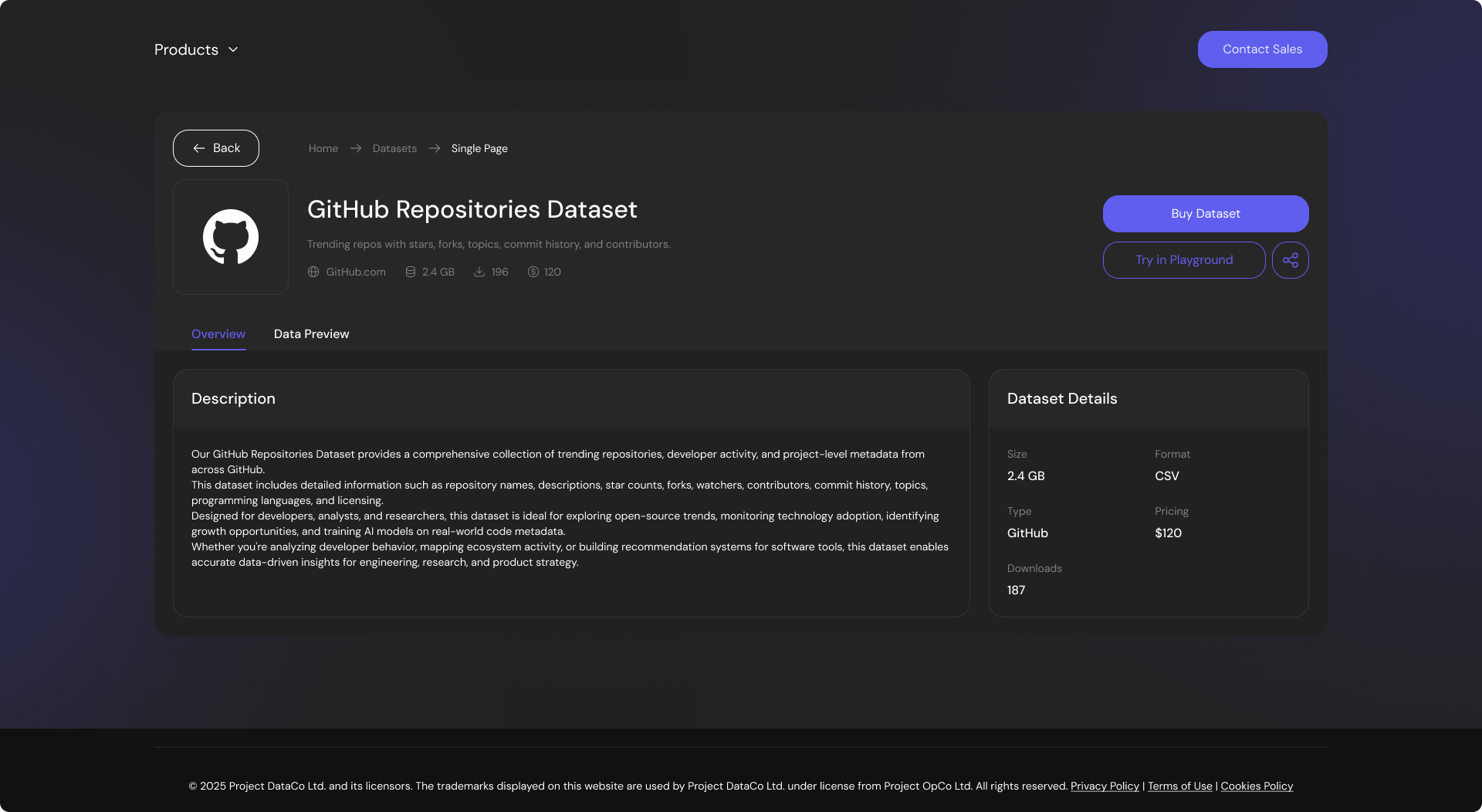Click the GitHub logo thumbnail

[x=231, y=237]
